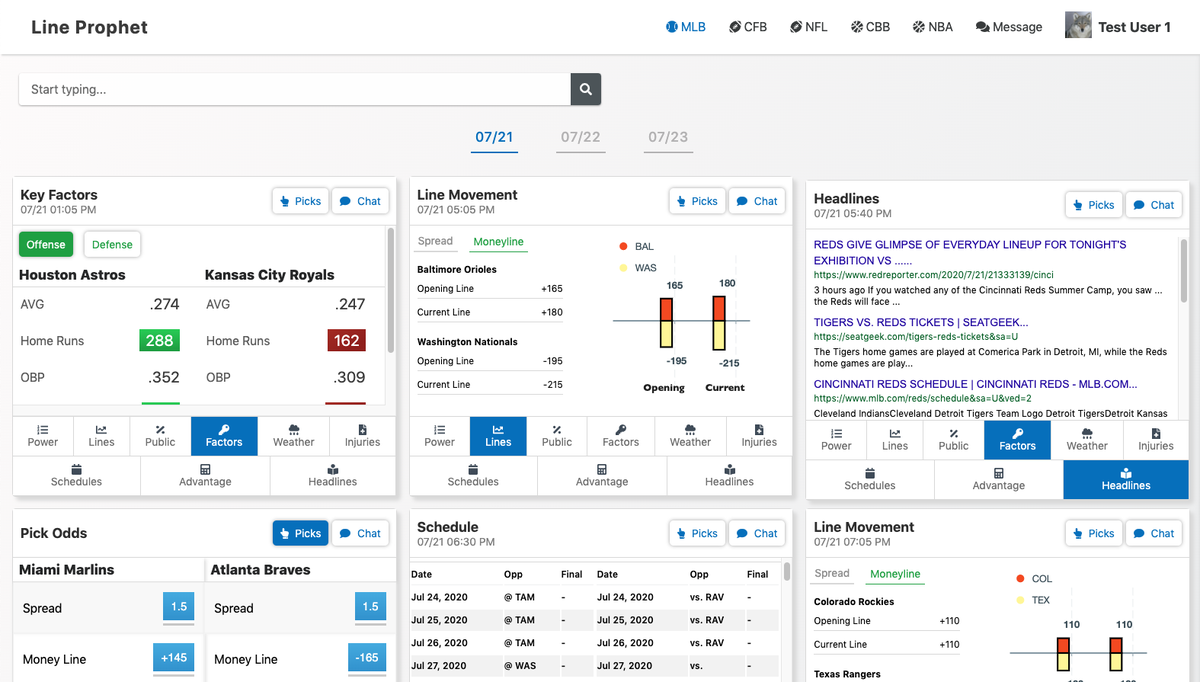Open Chat in COL-TEX Line Movement card

click(1154, 533)
